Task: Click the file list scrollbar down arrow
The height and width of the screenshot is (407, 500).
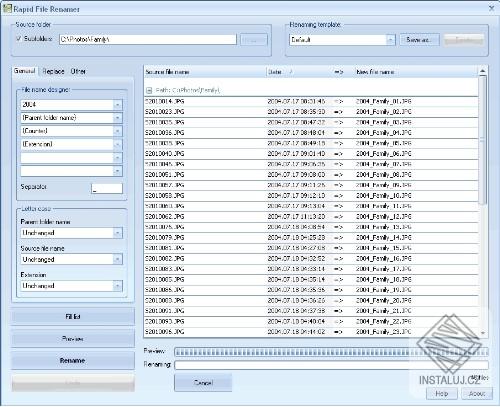Action: 483,332
